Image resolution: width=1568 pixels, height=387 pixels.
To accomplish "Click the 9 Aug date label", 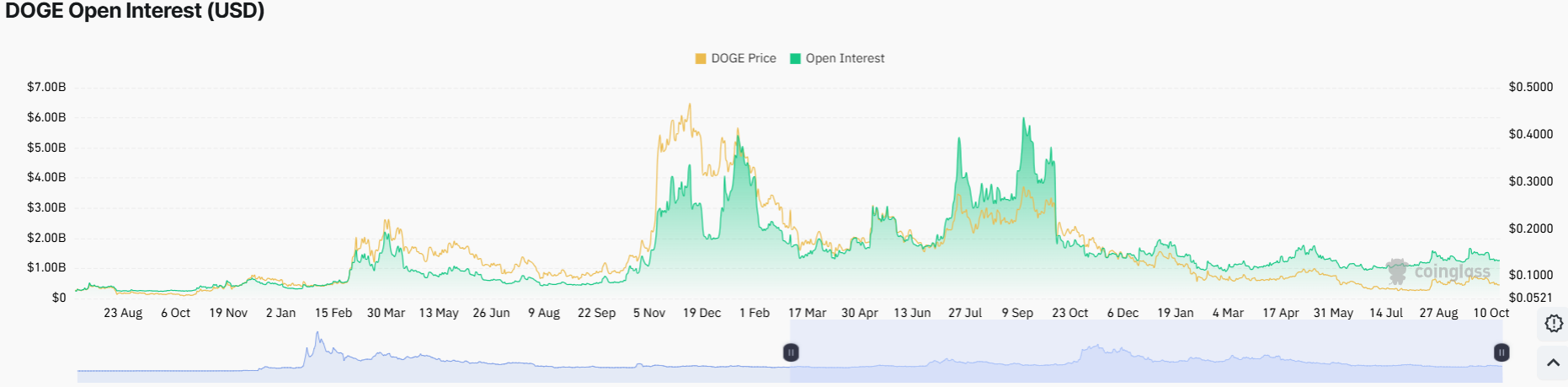I will click(x=544, y=313).
